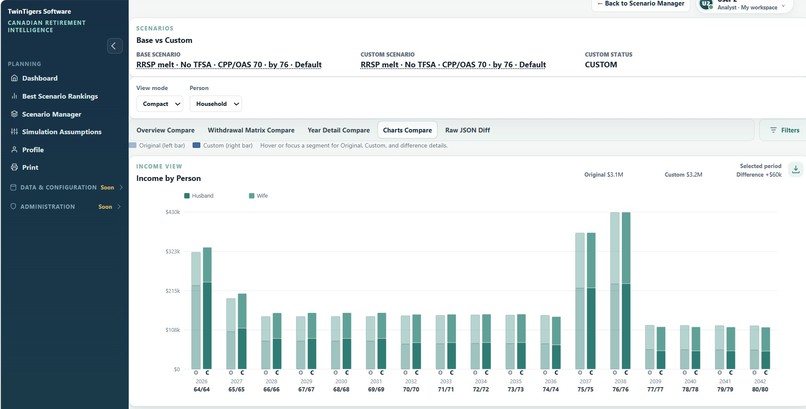Click the 2032 custom income bar

[x=416, y=342]
